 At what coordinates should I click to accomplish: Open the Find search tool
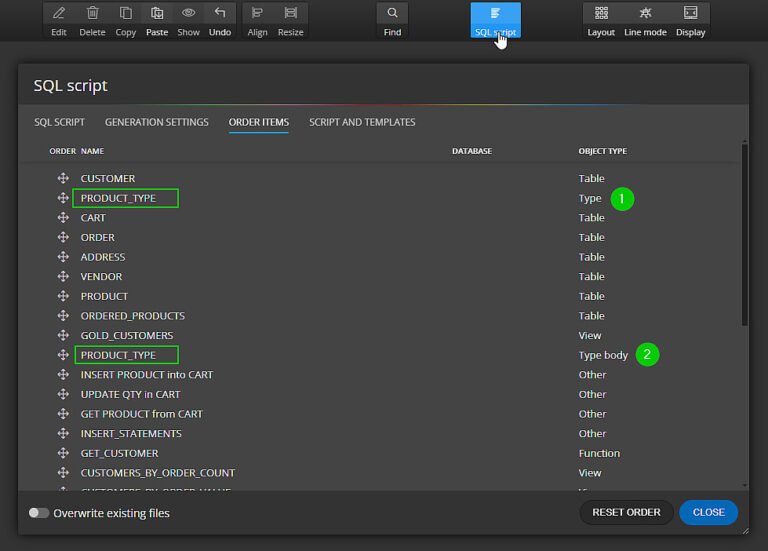(x=392, y=14)
